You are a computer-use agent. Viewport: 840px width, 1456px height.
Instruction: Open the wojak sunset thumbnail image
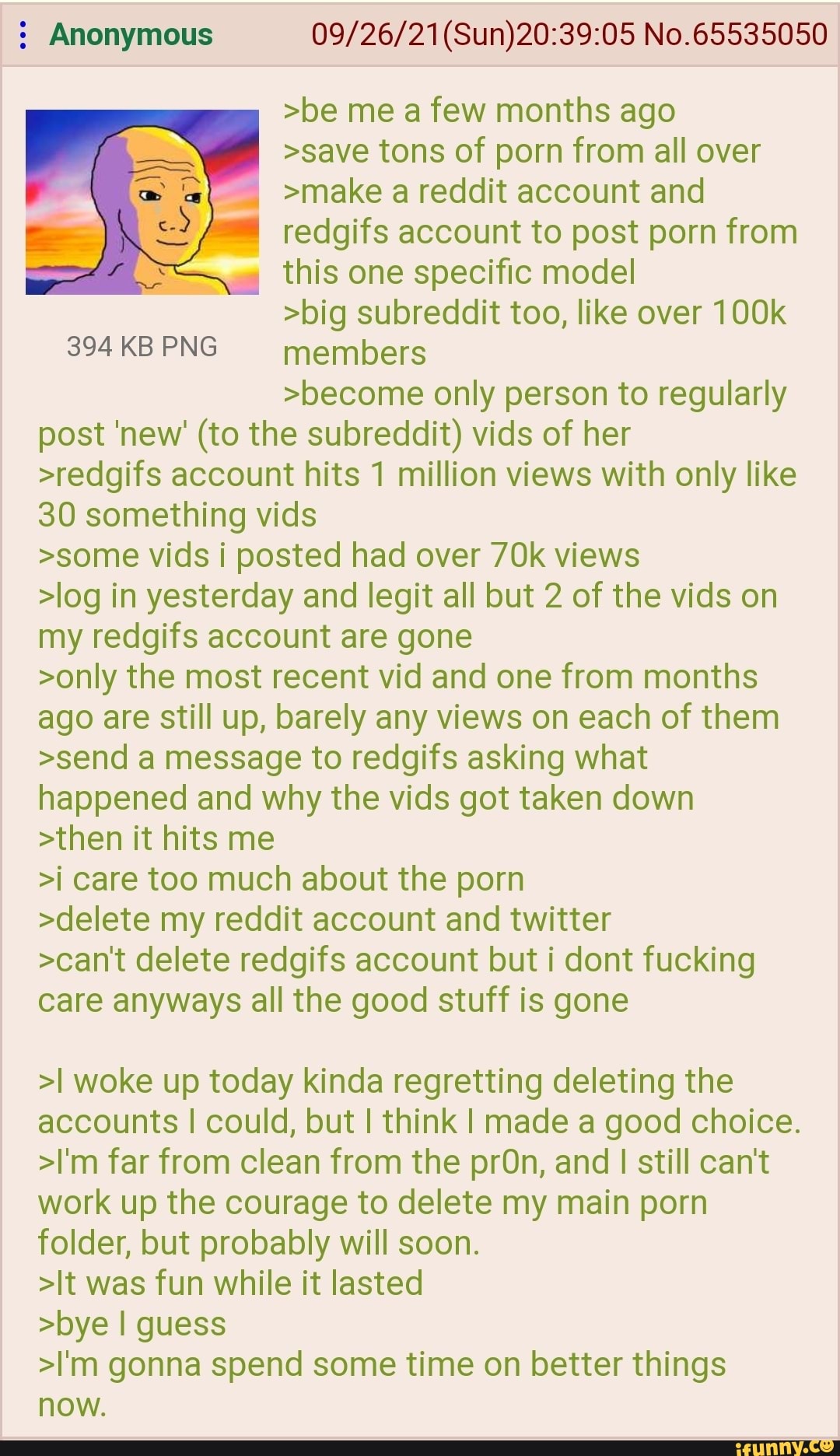142,202
